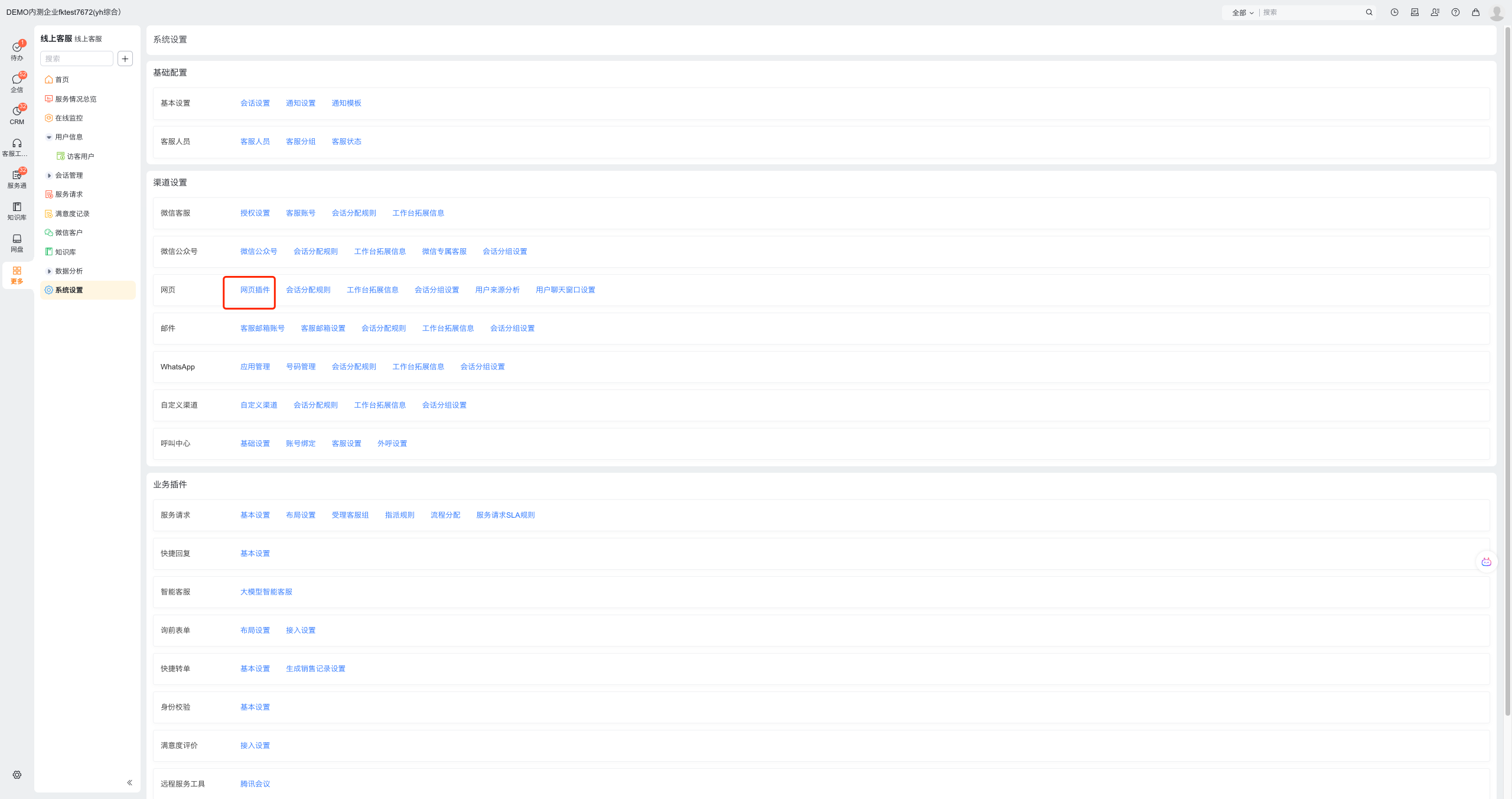Click the sidebar 搜索 input field
Screen dimensions: 1512x799
click(76, 59)
